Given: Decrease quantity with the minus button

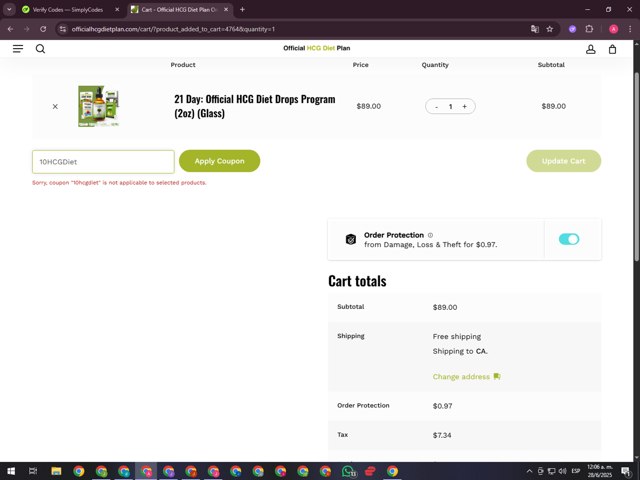Looking at the screenshot, I should [436, 107].
